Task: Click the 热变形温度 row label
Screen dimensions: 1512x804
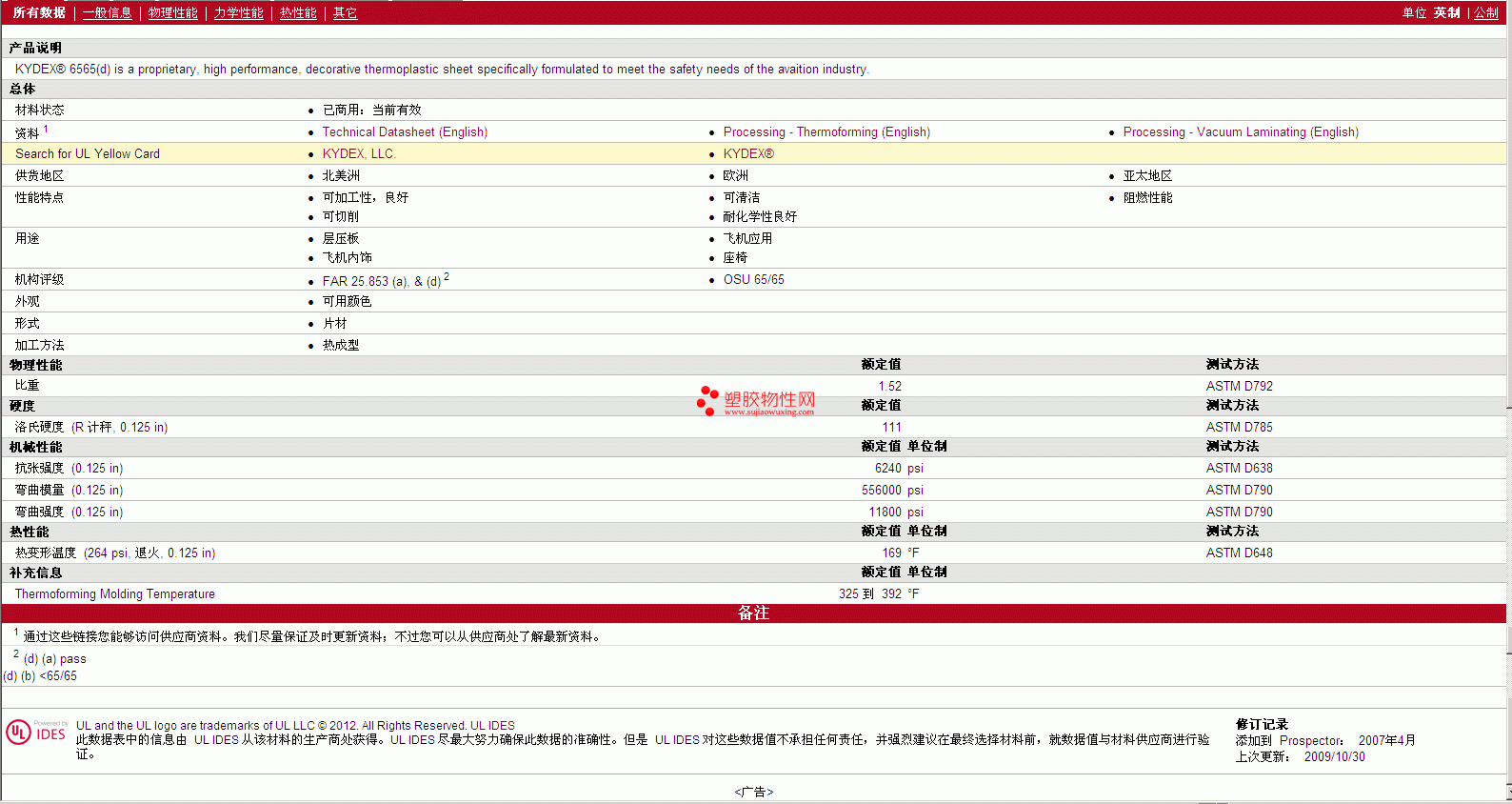Action: [115, 553]
